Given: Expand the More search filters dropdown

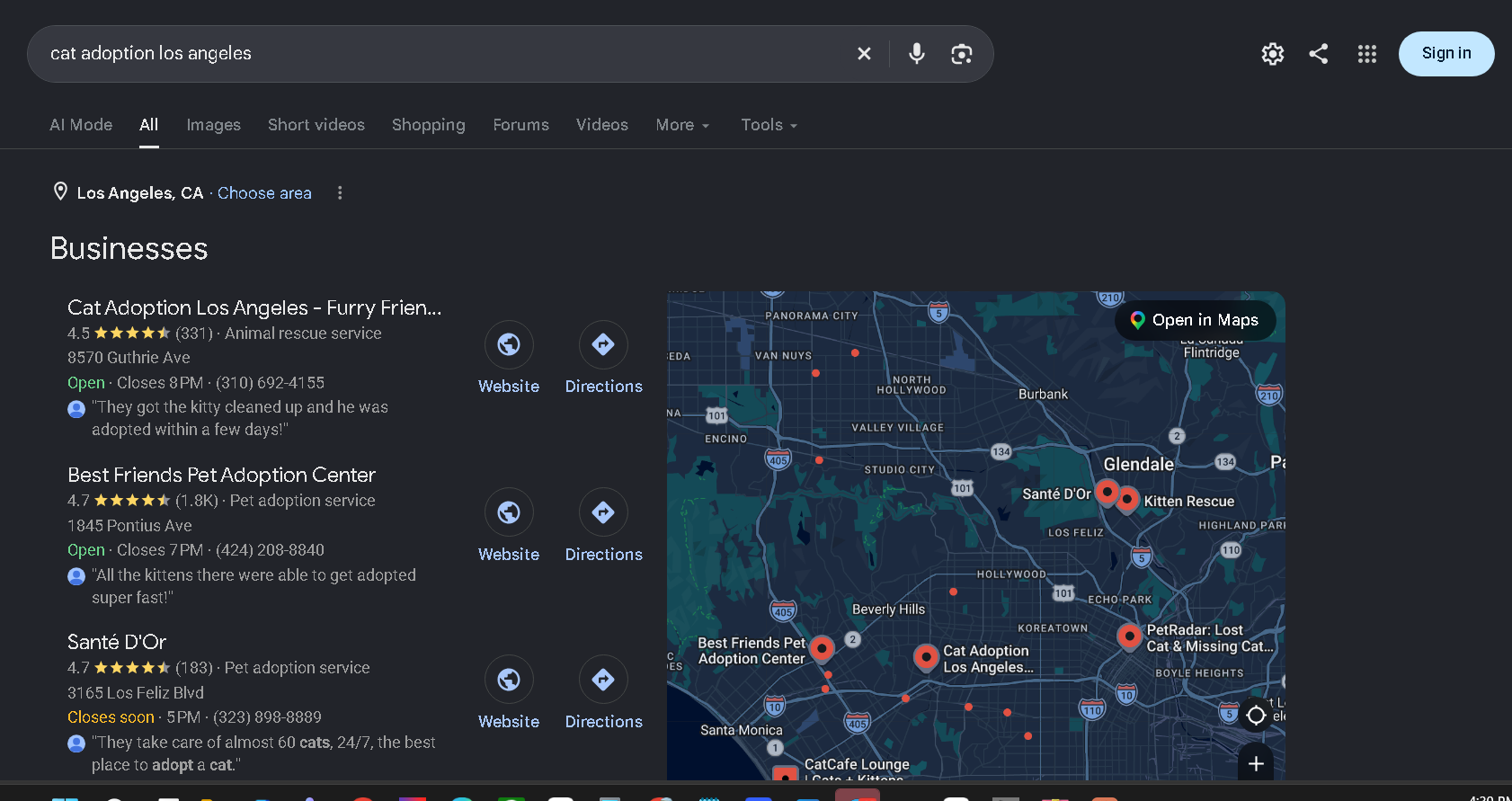Looking at the screenshot, I should coord(682,125).
